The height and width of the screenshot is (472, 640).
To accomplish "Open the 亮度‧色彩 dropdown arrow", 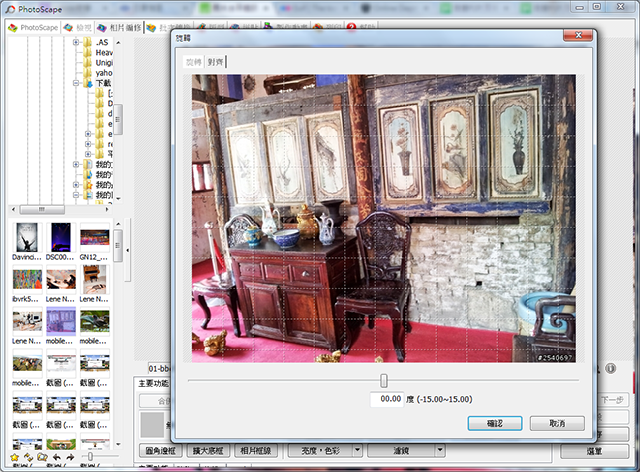I will click(358, 450).
